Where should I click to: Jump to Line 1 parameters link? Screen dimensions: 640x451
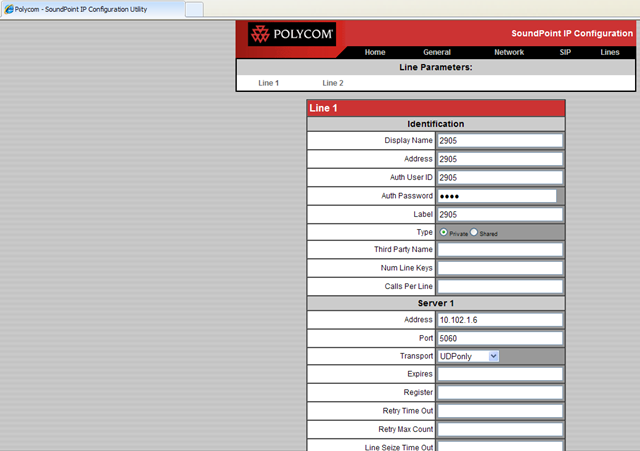268,83
